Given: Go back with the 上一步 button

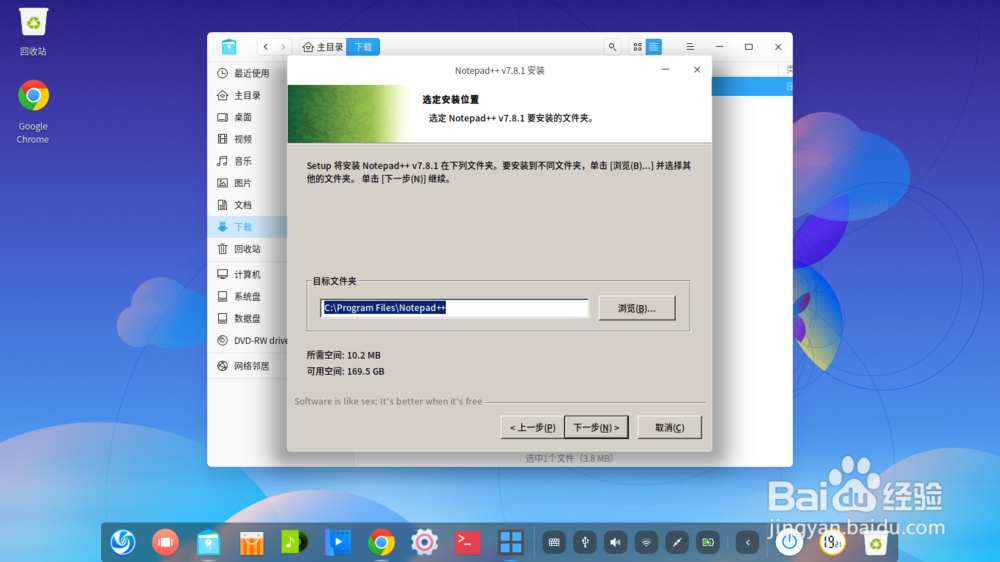Looking at the screenshot, I should (x=533, y=427).
